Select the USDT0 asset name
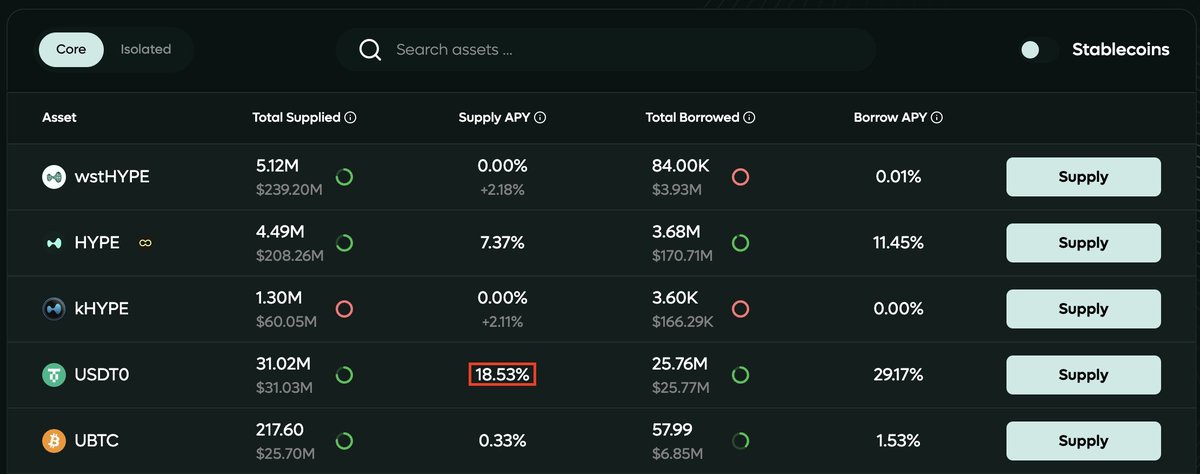 click(102, 375)
